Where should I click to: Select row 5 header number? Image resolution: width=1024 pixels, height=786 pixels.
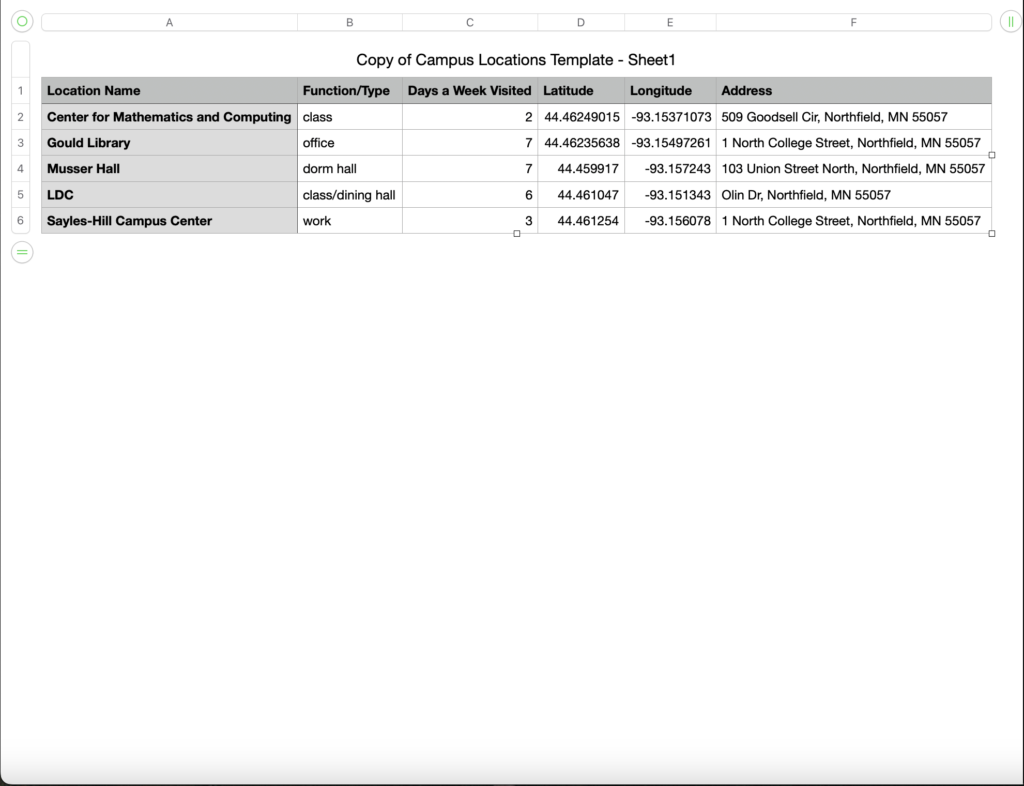[20, 195]
